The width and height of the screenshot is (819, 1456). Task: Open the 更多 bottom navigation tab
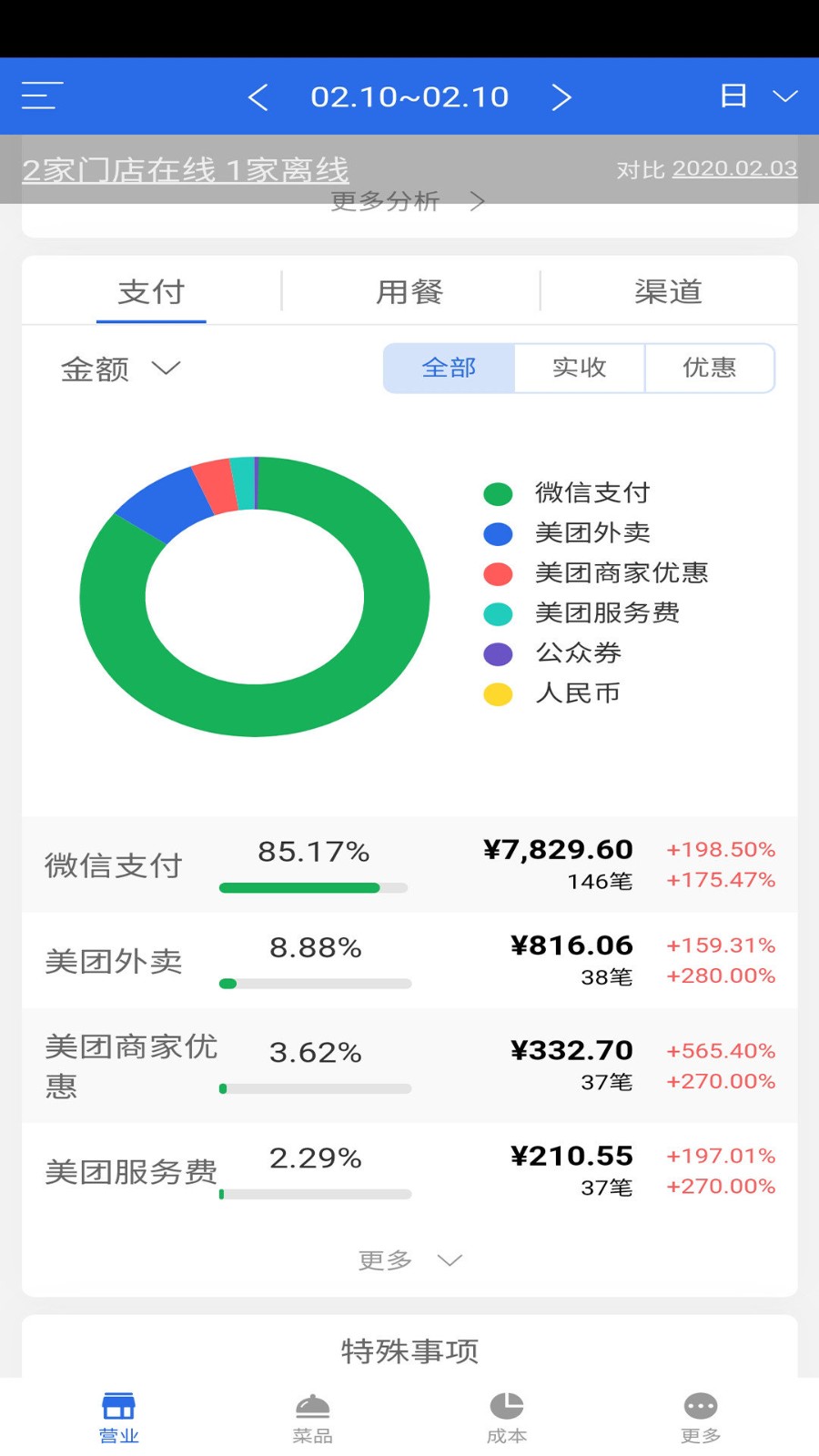pyautogui.click(x=701, y=1419)
